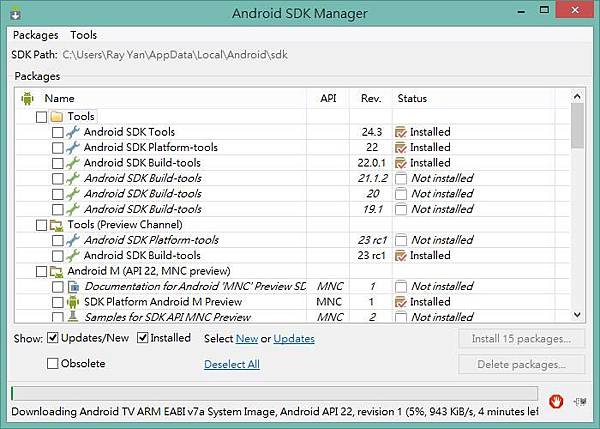Open the log window icon at bottom right
This screenshot has height=429, width=600.
580,401
